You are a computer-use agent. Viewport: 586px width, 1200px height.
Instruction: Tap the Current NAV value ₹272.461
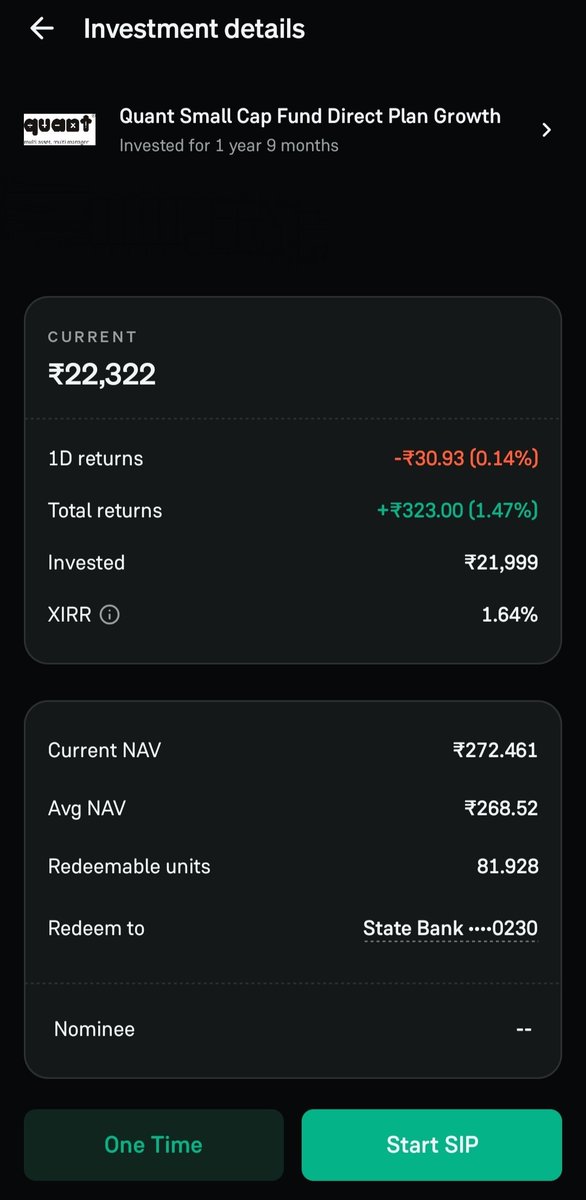click(x=495, y=750)
